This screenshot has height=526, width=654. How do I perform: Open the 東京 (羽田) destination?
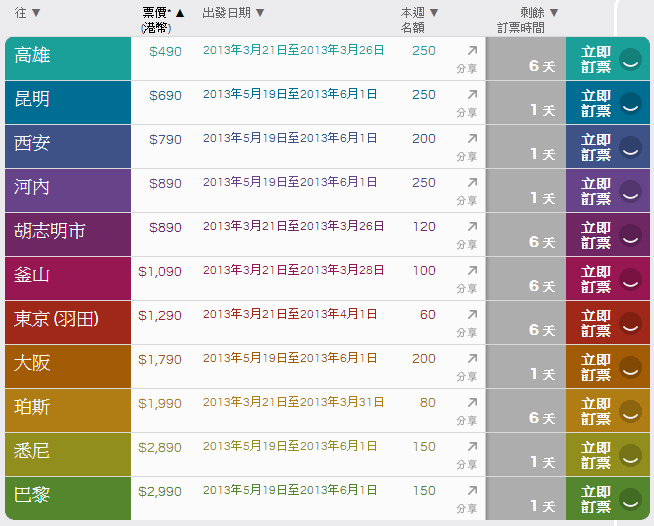(56, 320)
